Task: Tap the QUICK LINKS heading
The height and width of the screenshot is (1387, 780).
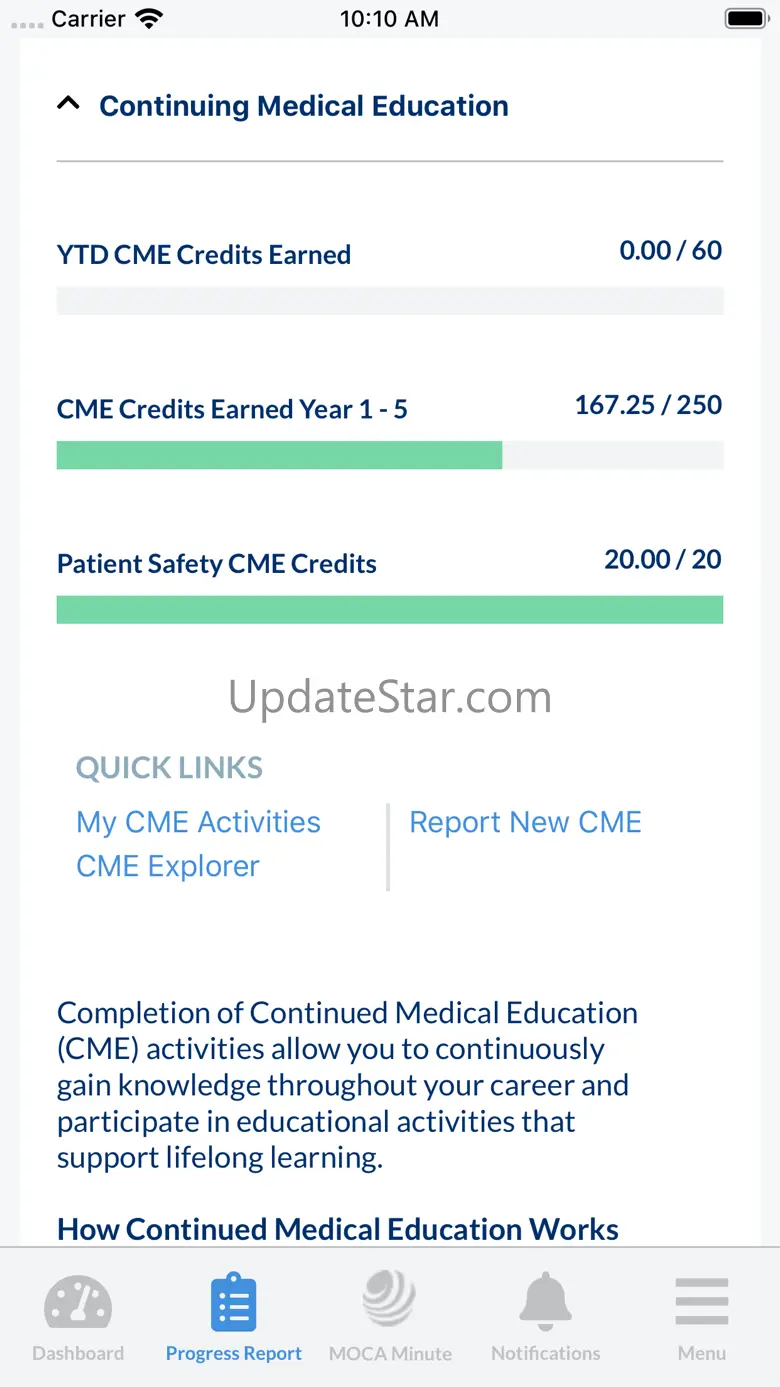Action: click(169, 768)
